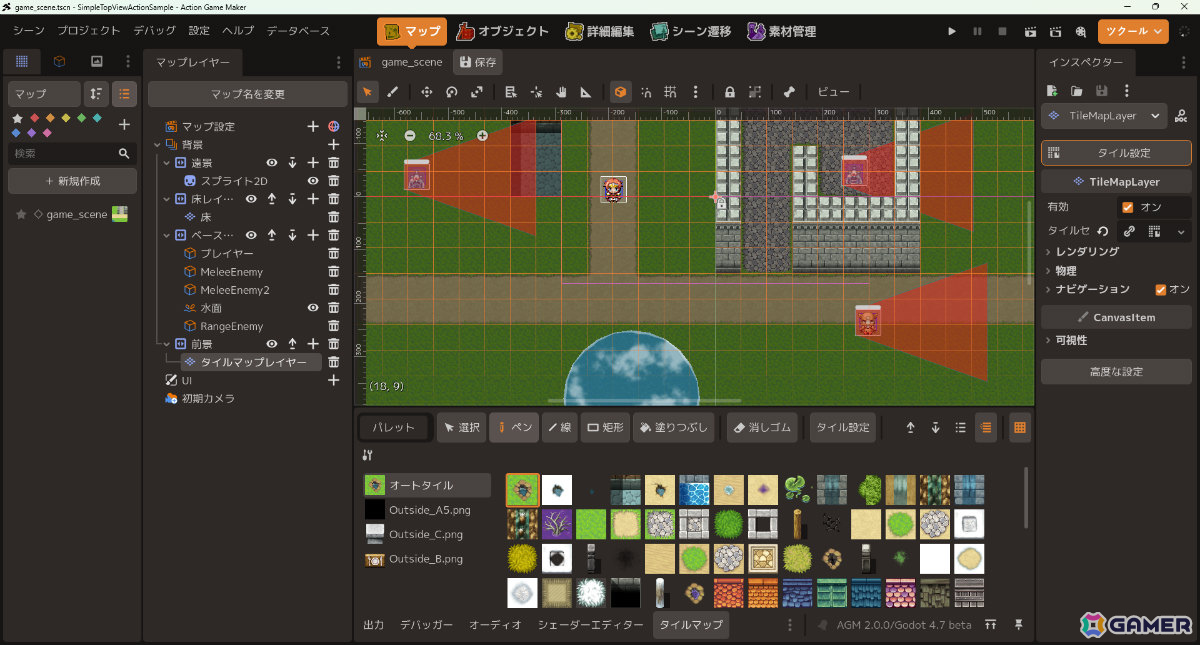
Task: Collapse the 背景 tree group
Action: pyautogui.click(x=158, y=145)
